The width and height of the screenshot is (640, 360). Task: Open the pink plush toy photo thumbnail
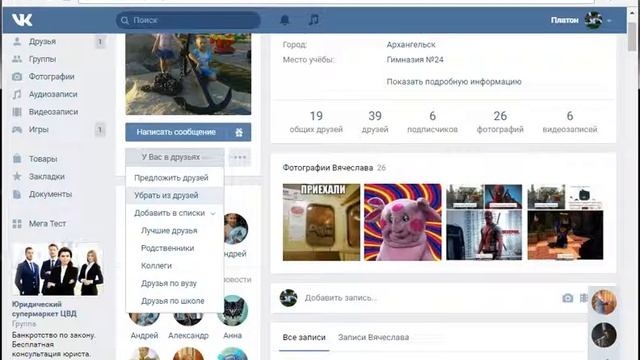pos(402,222)
